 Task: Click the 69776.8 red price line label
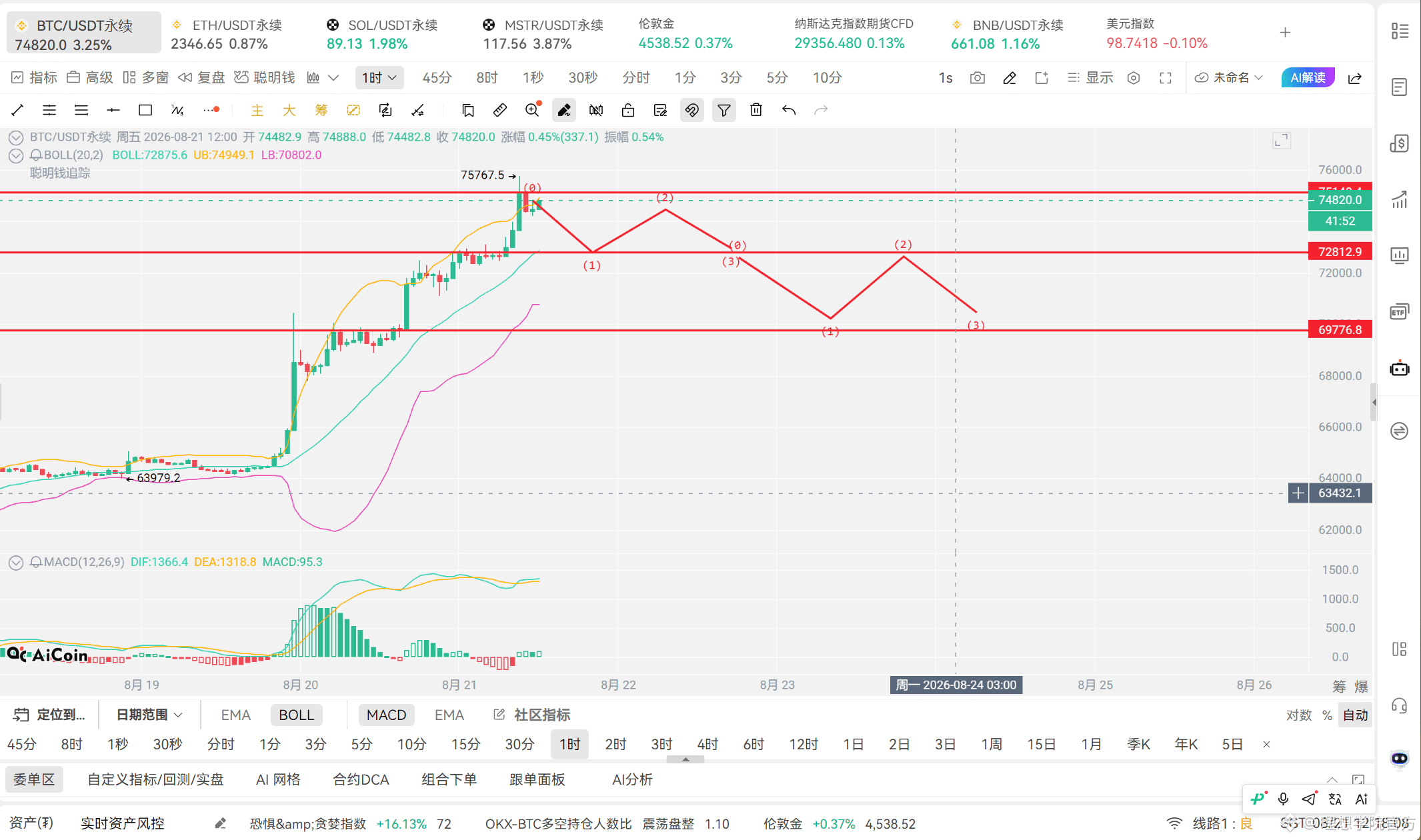pyautogui.click(x=1340, y=330)
